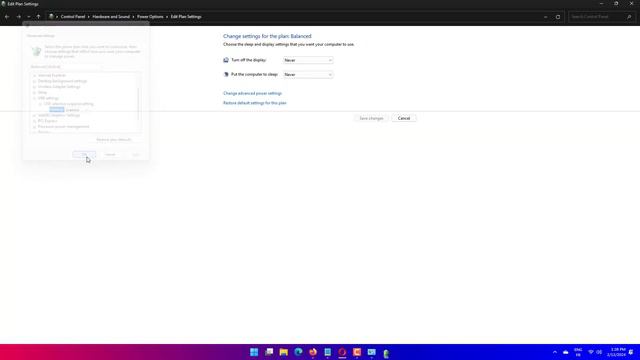Open network and volume quick settings
Image resolution: width=640 pixels, height=360 pixels.
point(595,352)
